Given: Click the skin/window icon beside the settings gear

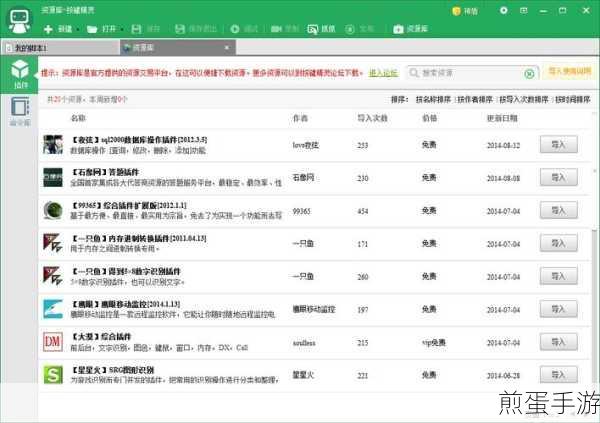Looking at the screenshot, I should 523,10.
